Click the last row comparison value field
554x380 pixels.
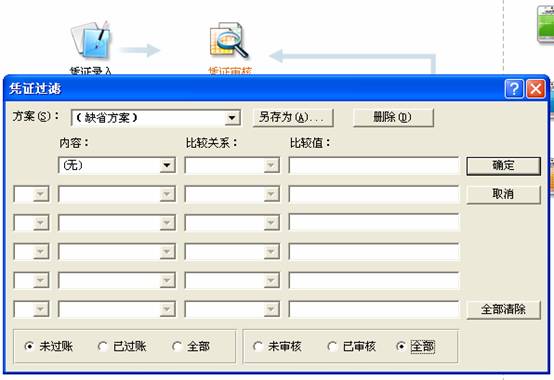(x=374, y=309)
